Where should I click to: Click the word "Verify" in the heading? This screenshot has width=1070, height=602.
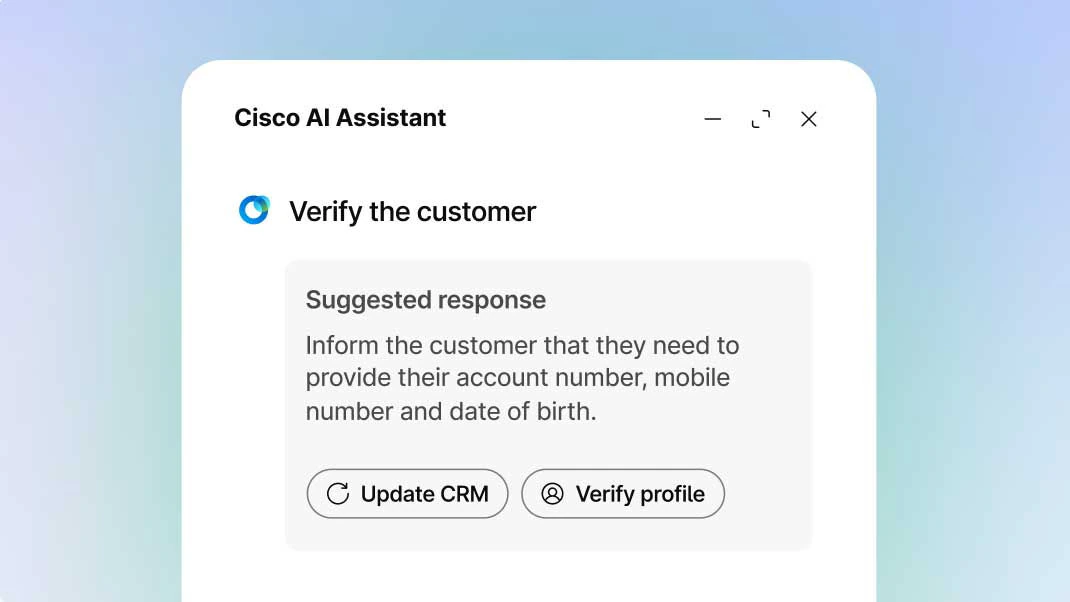(x=326, y=212)
